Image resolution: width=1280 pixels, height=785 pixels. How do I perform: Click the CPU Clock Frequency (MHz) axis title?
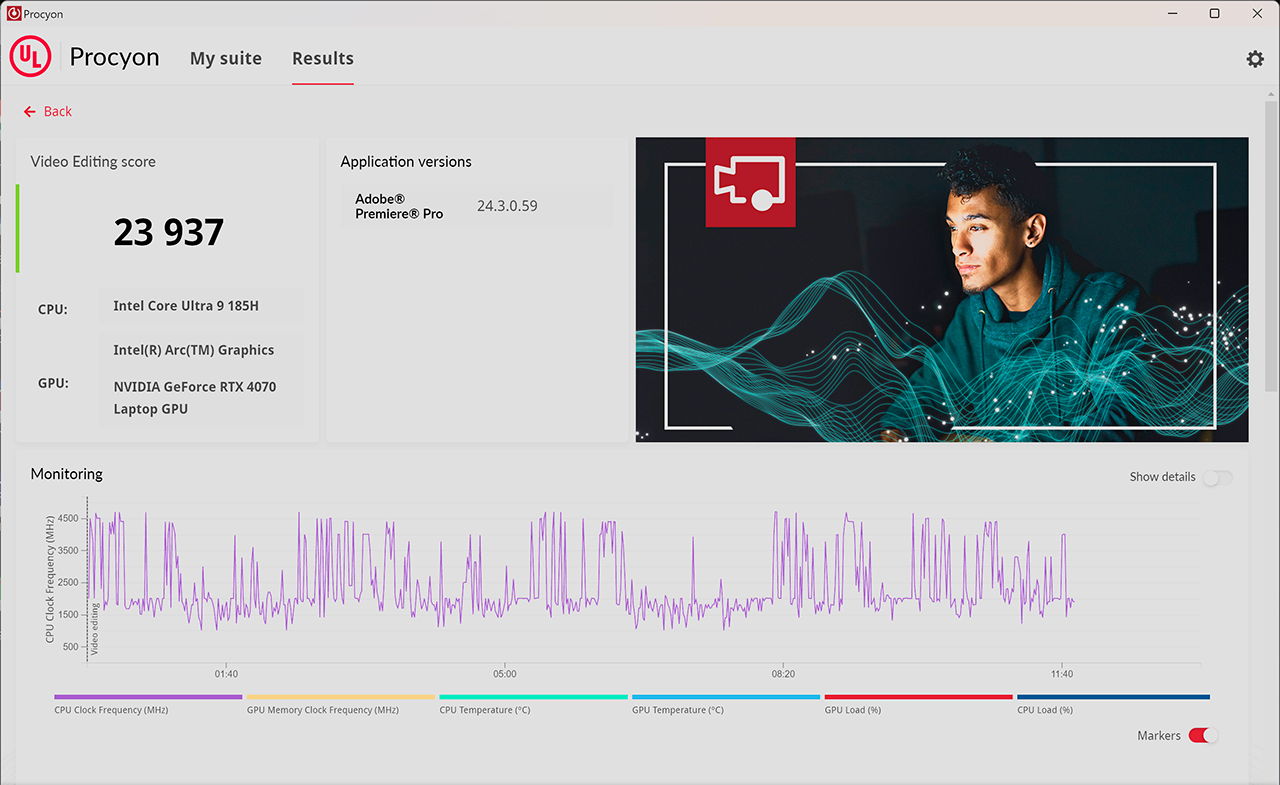pyautogui.click(x=50, y=578)
